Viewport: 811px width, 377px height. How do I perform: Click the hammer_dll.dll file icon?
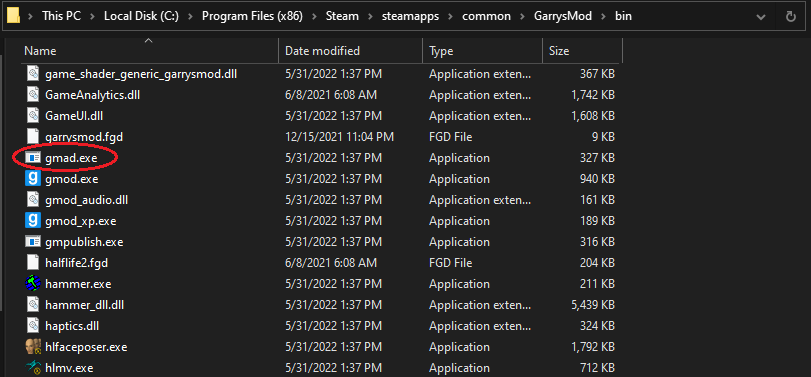point(33,305)
